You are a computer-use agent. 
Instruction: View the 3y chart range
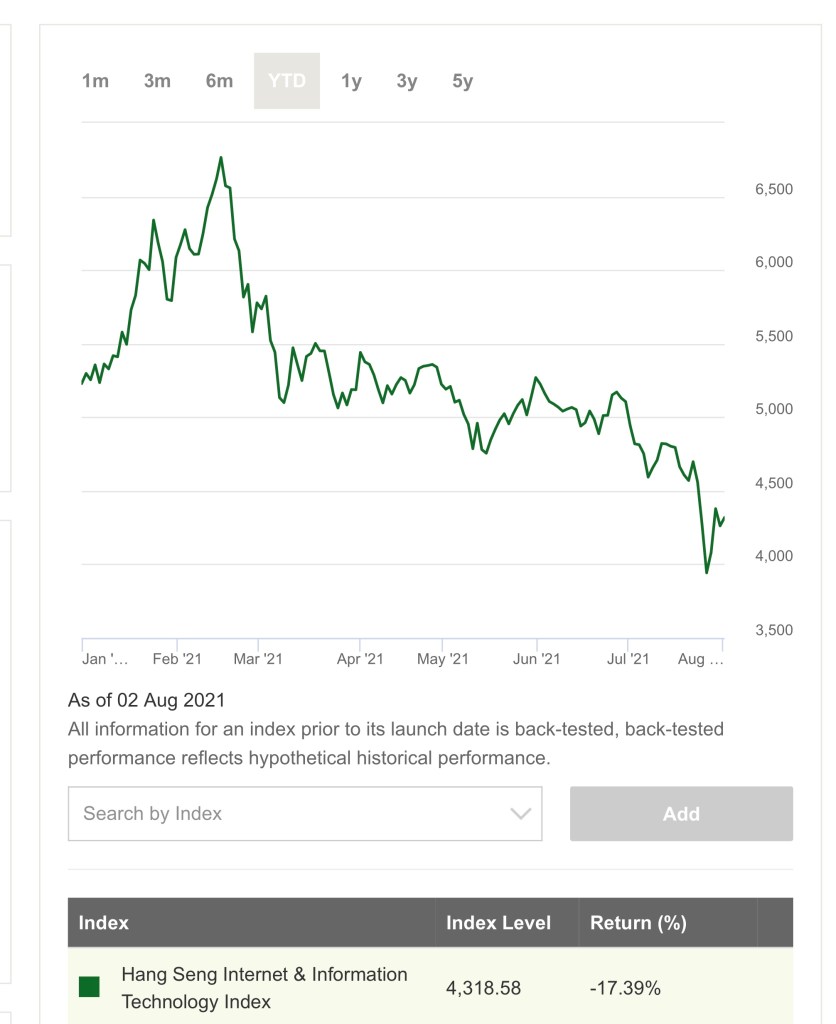(407, 82)
